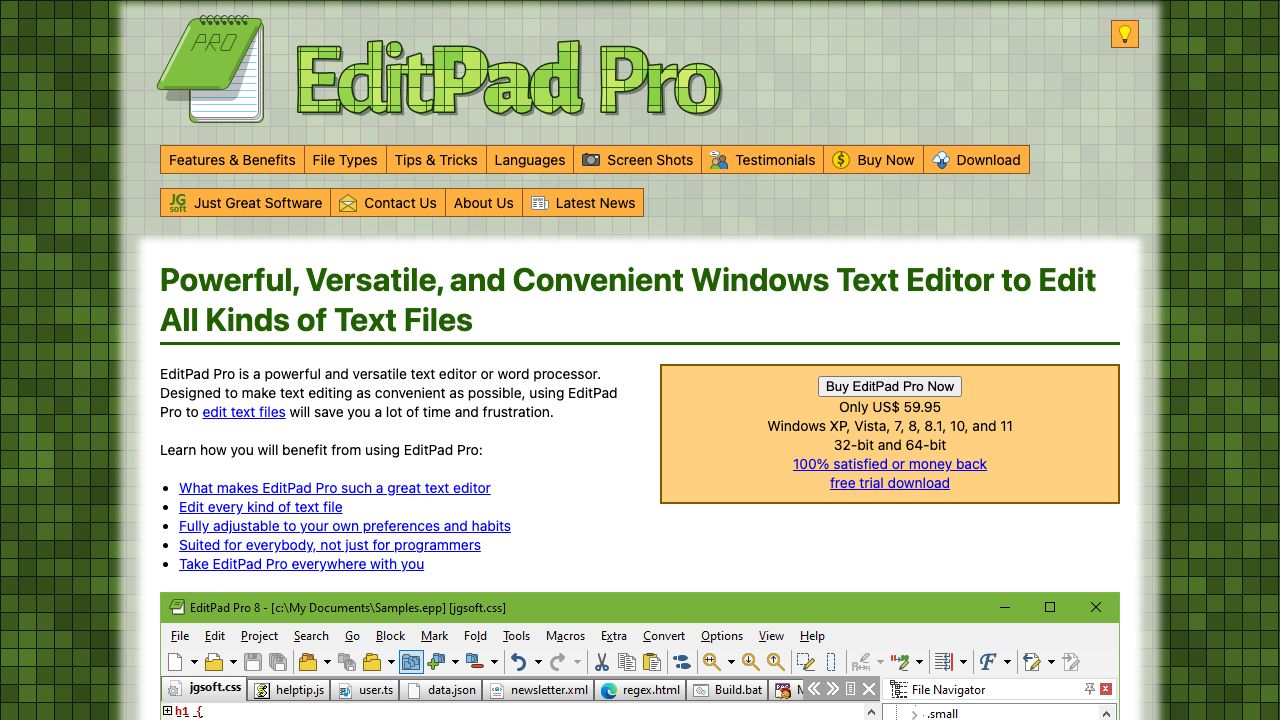This screenshot has height=720, width=1280.
Task: Click the camera icon beside Screen Shots
Action: click(591, 160)
